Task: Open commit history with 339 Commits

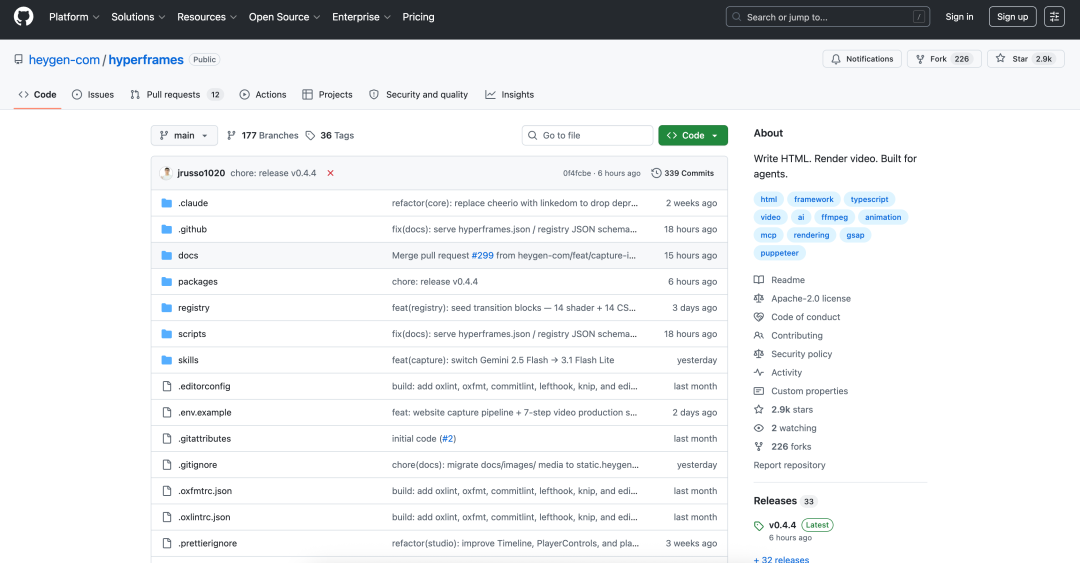Action: tap(683, 173)
